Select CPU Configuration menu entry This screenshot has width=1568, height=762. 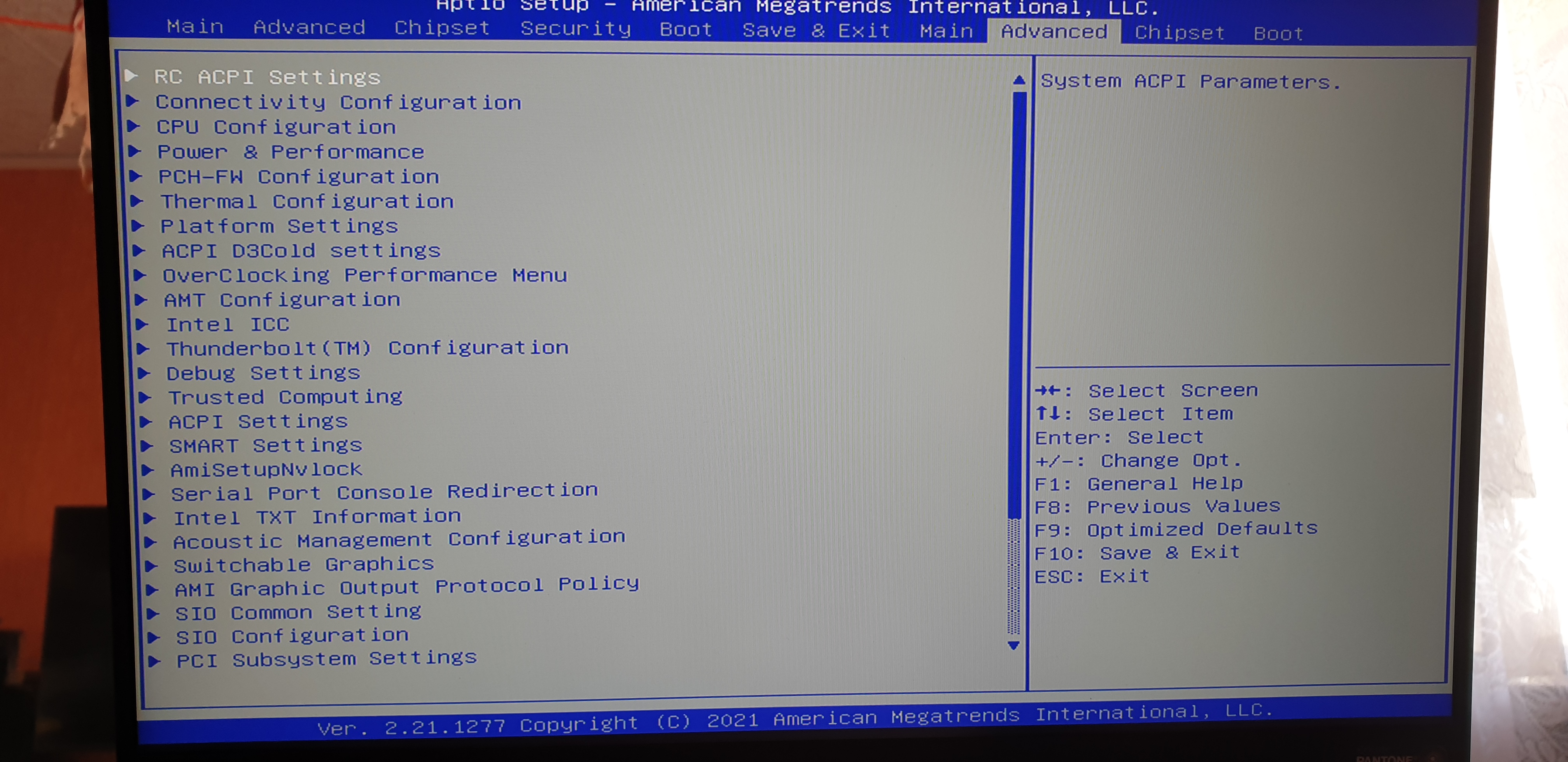[276, 127]
